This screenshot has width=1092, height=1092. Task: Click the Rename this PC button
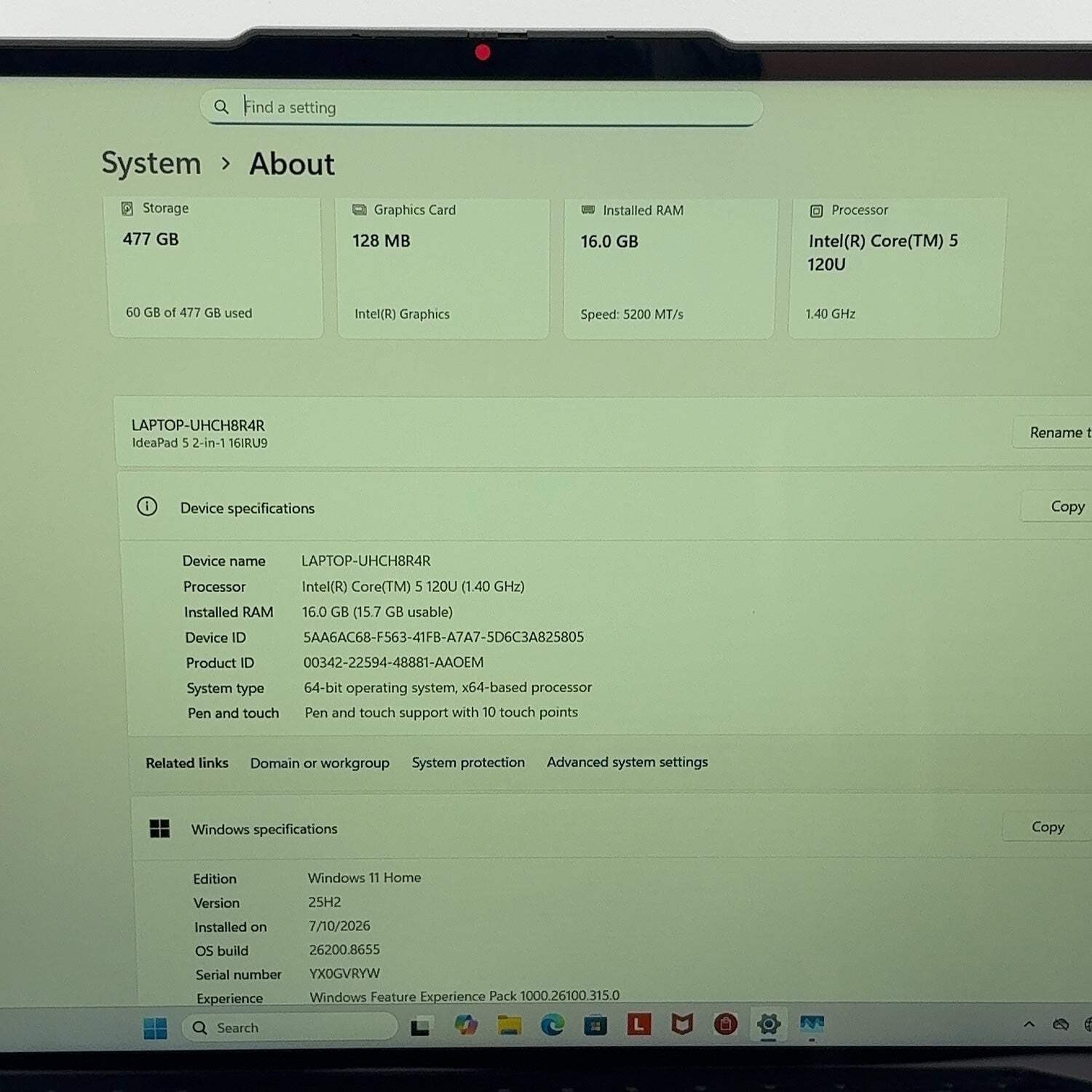tap(1052, 432)
